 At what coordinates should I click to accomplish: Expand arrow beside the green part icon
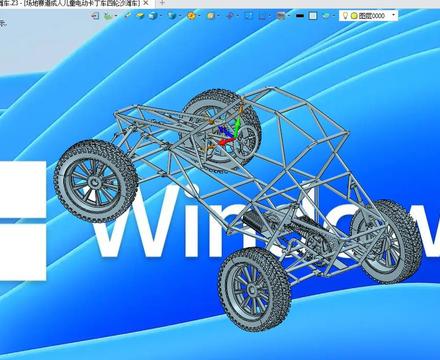pyautogui.click(x=116, y=16)
